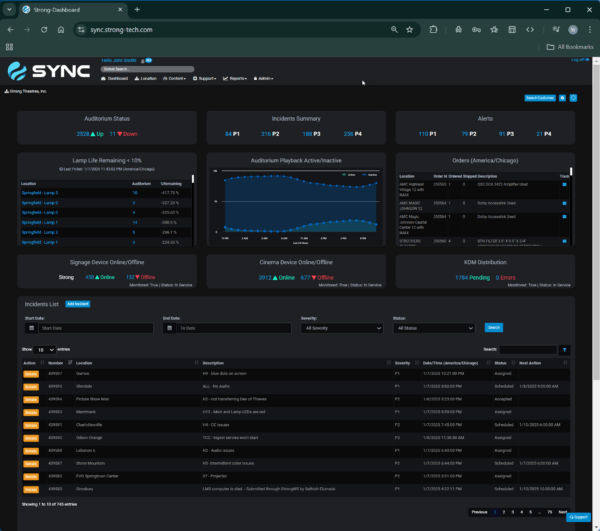Go to page 2 of incidents

[503, 511]
